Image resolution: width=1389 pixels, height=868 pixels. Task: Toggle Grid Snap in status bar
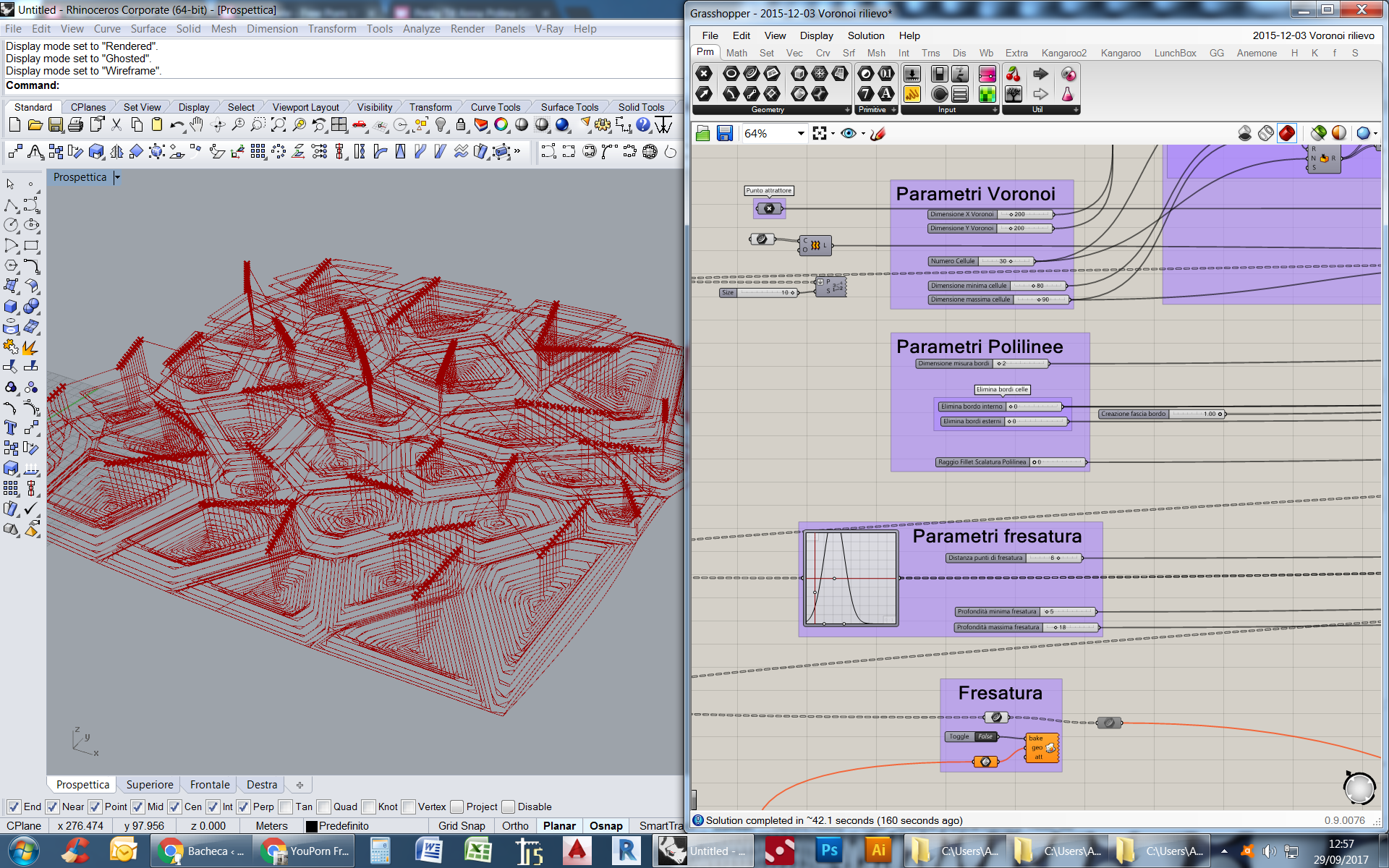(x=462, y=826)
